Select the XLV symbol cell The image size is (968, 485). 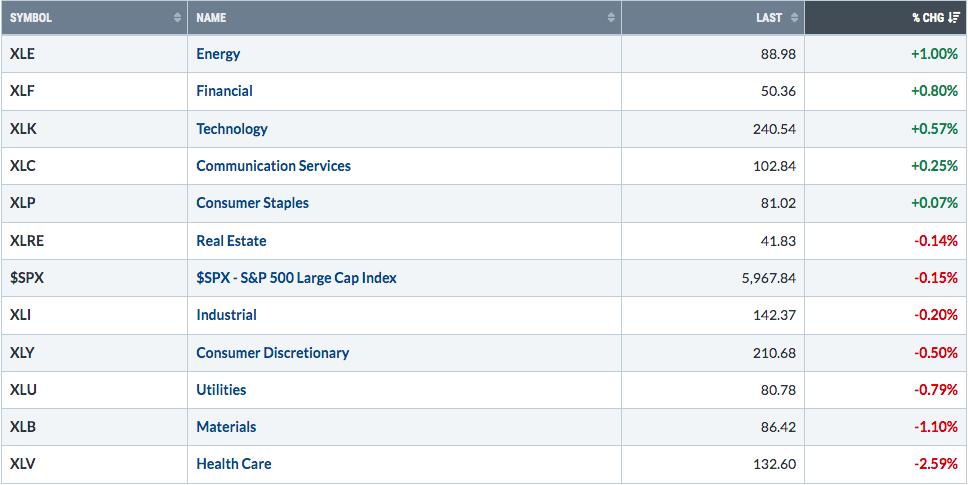click(x=94, y=464)
